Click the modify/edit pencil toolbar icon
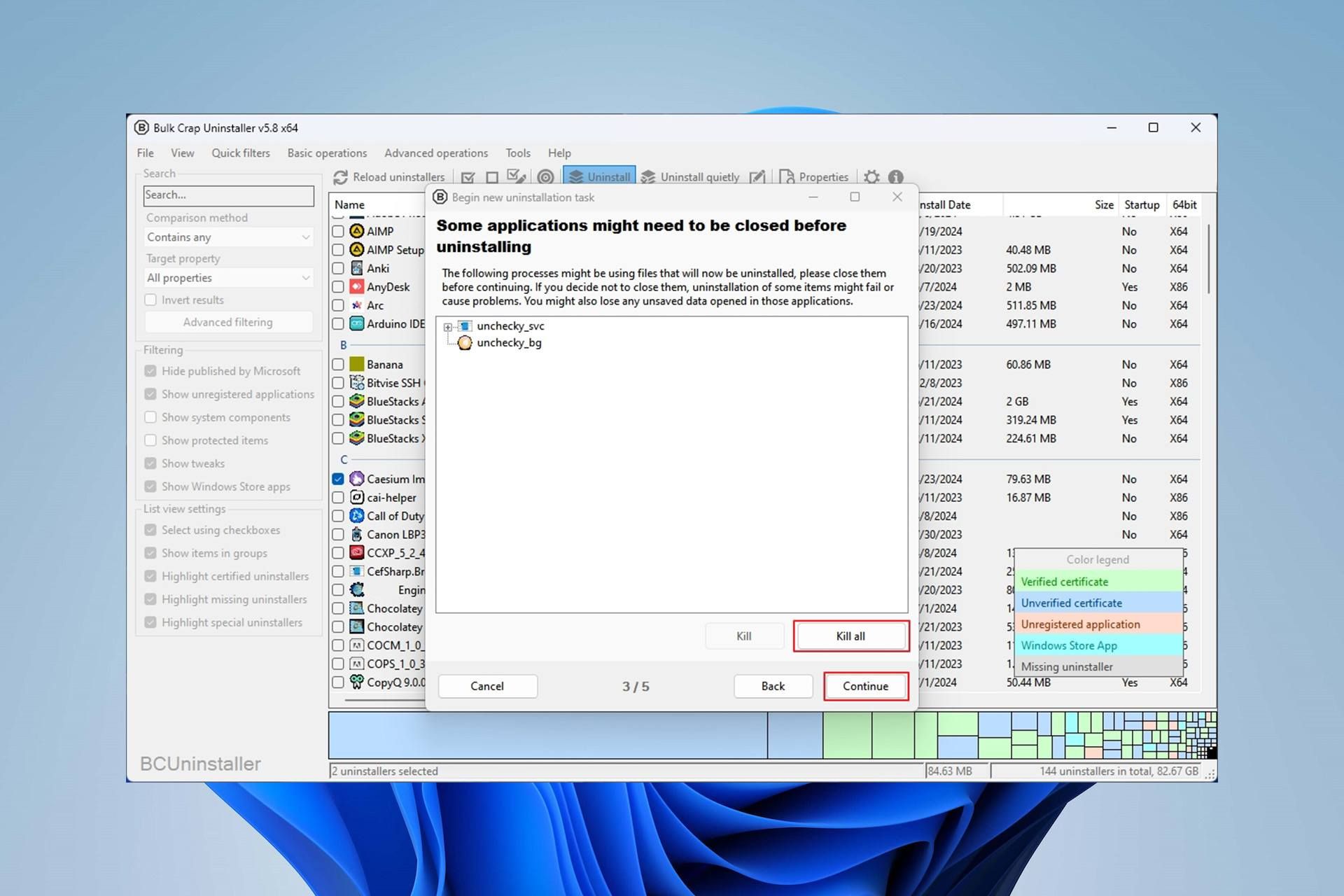 (757, 177)
